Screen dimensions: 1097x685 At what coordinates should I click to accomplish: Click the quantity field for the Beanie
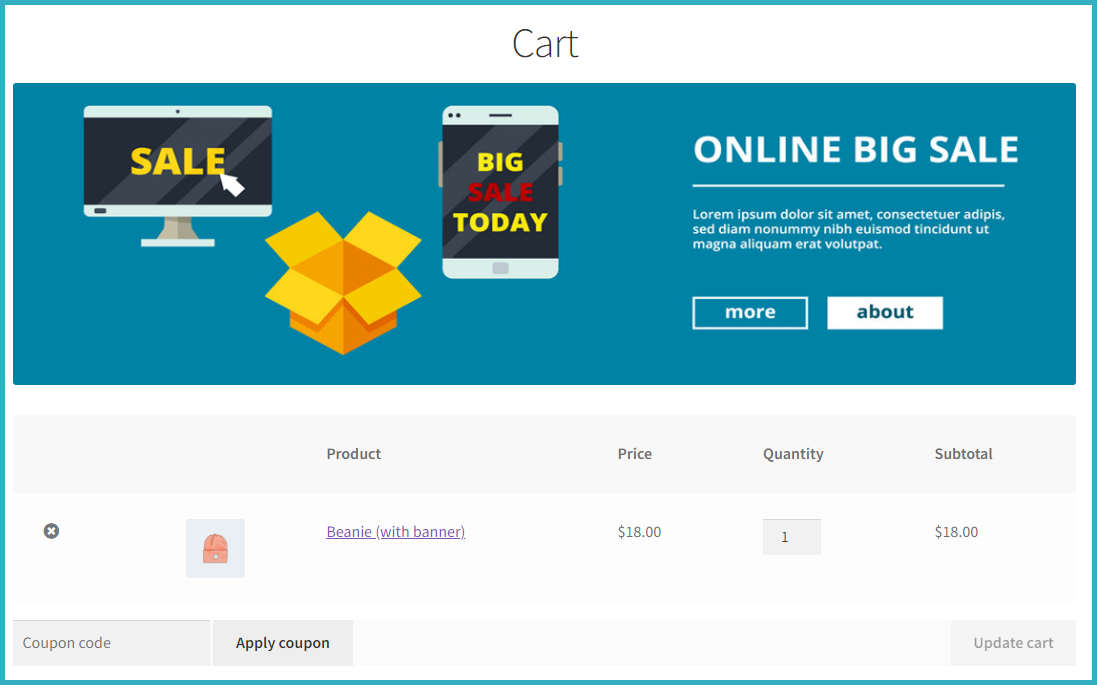point(791,537)
